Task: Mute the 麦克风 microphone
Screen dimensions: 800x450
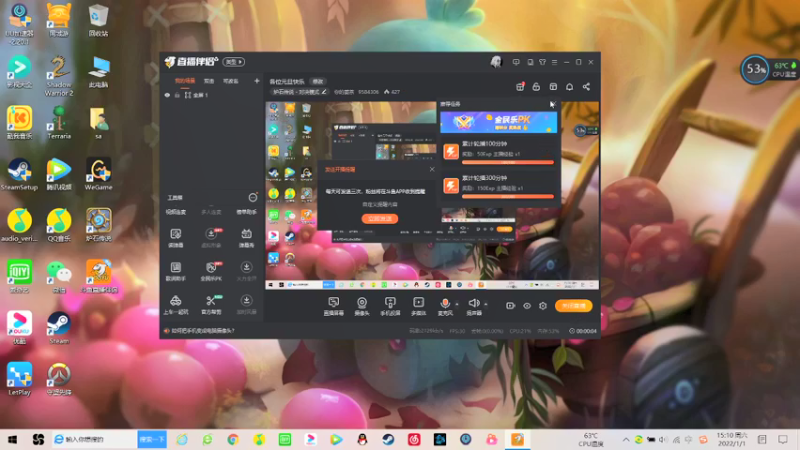Action: 445,306
